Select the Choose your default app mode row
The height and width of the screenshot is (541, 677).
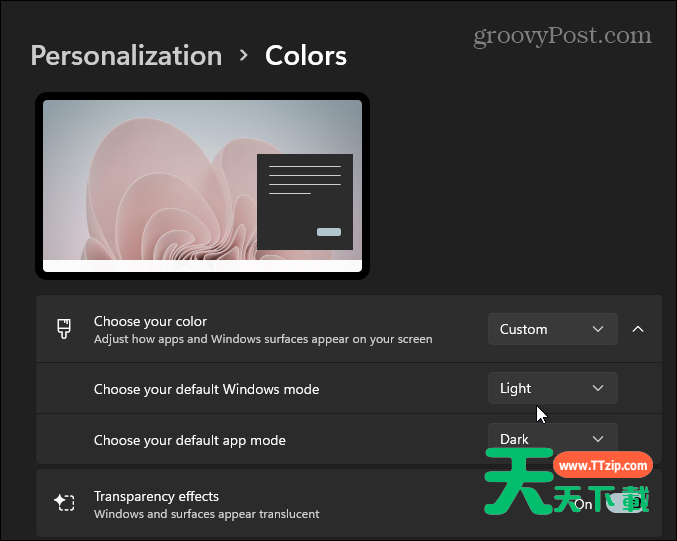click(190, 440)
